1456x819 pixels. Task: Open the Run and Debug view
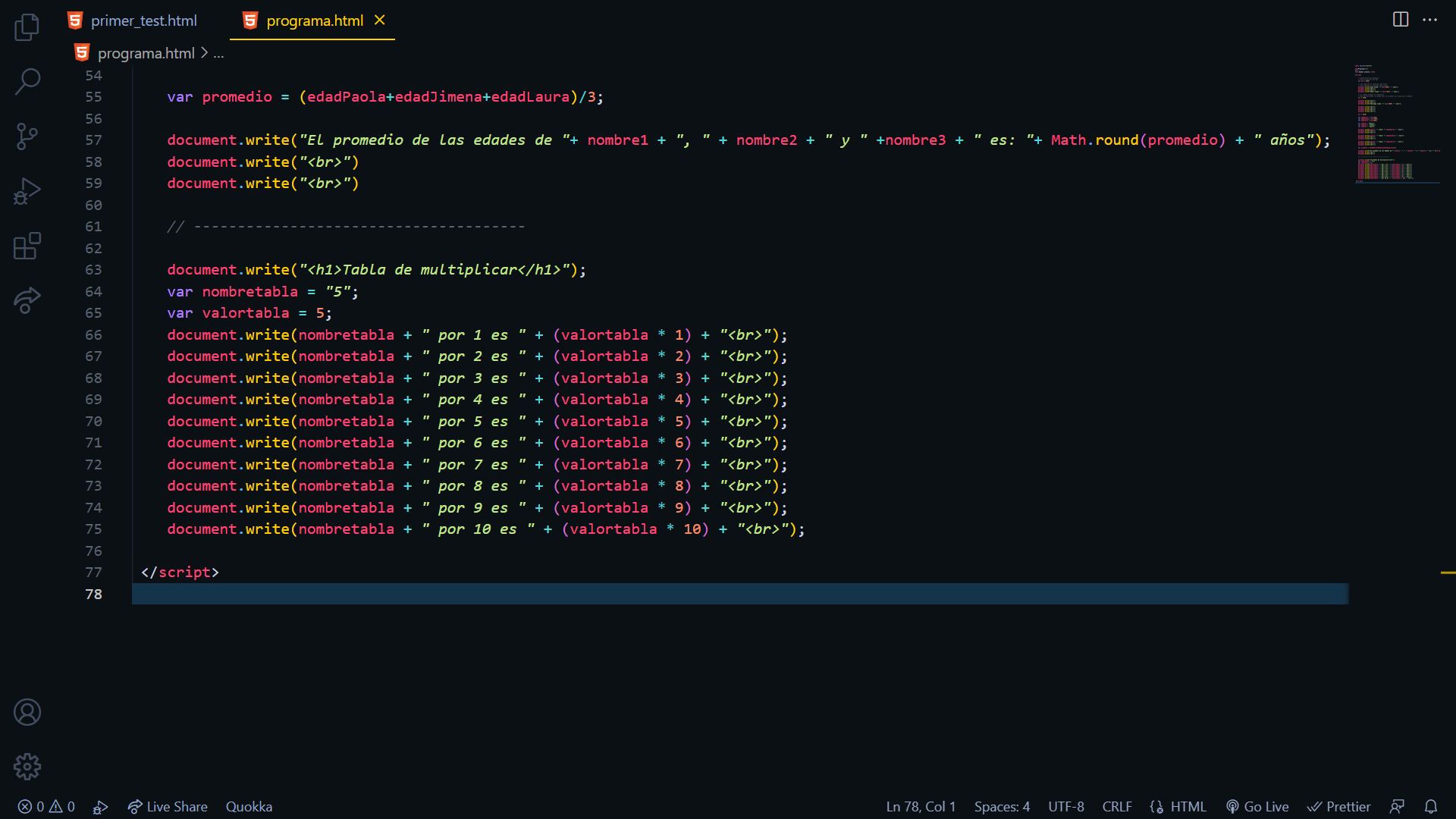pyautogui.click(x=27, y=191)
